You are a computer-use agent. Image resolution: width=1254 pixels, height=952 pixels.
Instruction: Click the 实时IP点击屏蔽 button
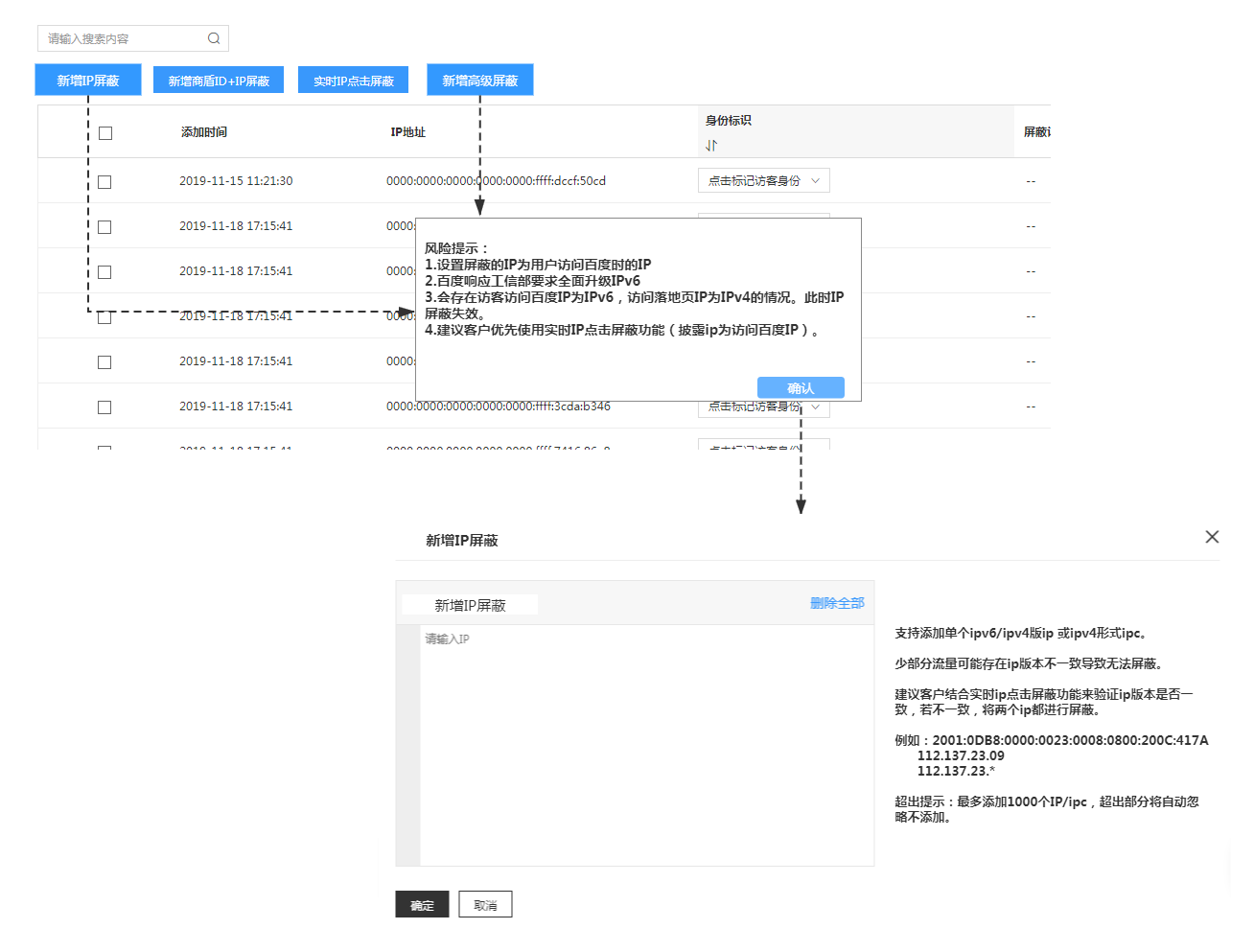352,80
